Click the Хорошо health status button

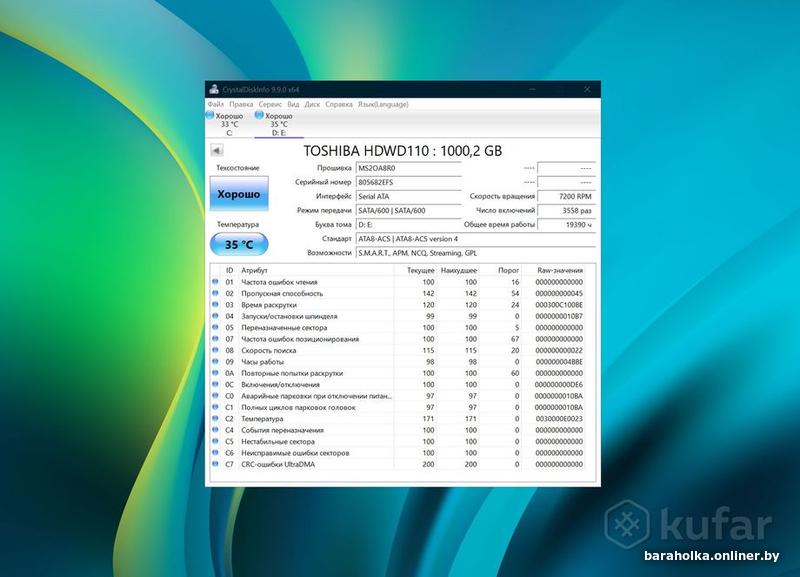(x=239, y=194)
